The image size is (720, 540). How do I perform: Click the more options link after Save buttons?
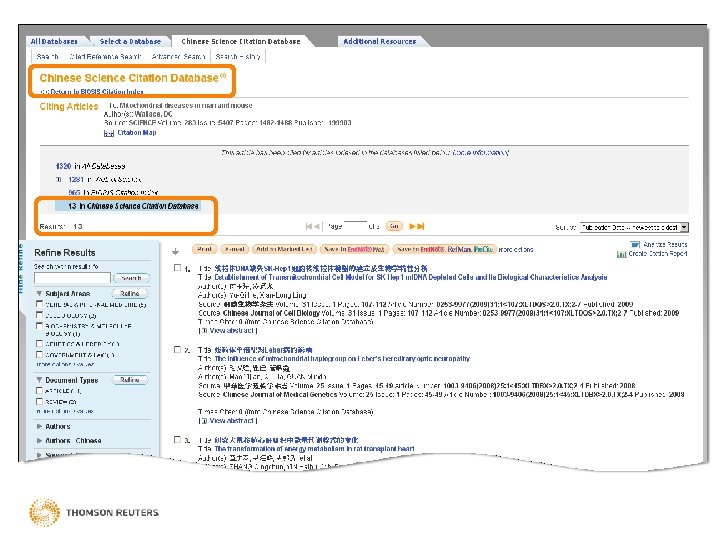click(516, 249)
